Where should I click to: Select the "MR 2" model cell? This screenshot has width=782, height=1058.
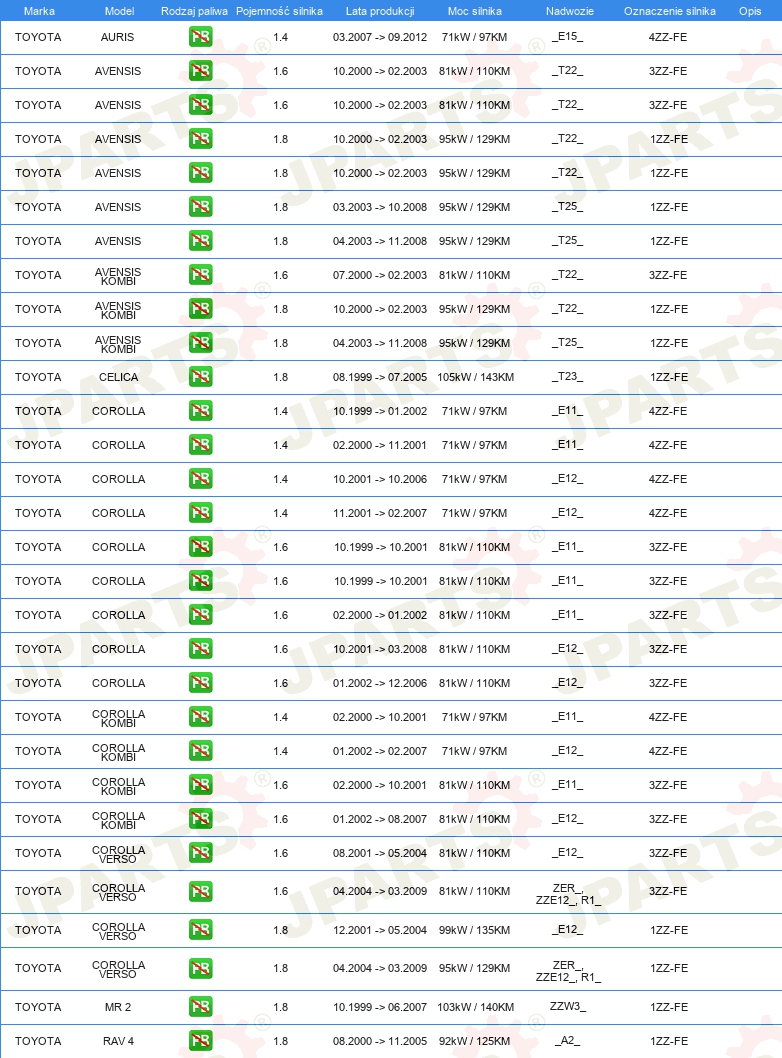point(118,1007)
